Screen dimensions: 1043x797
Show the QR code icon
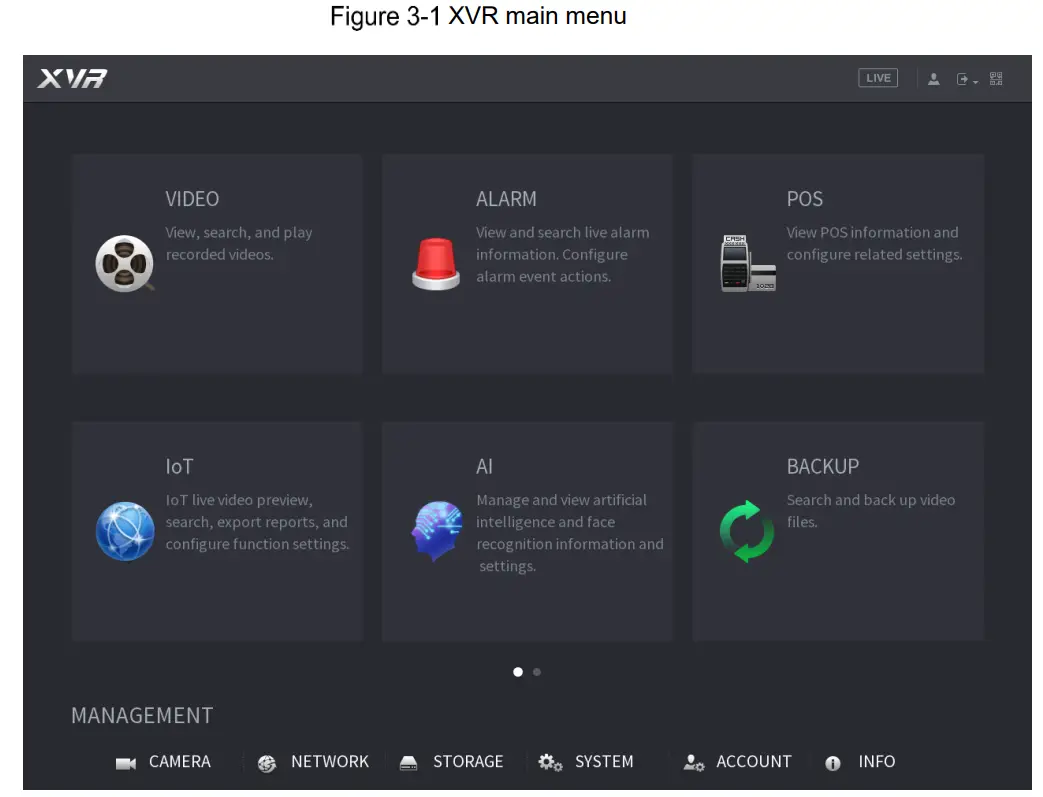click(996, 79)
